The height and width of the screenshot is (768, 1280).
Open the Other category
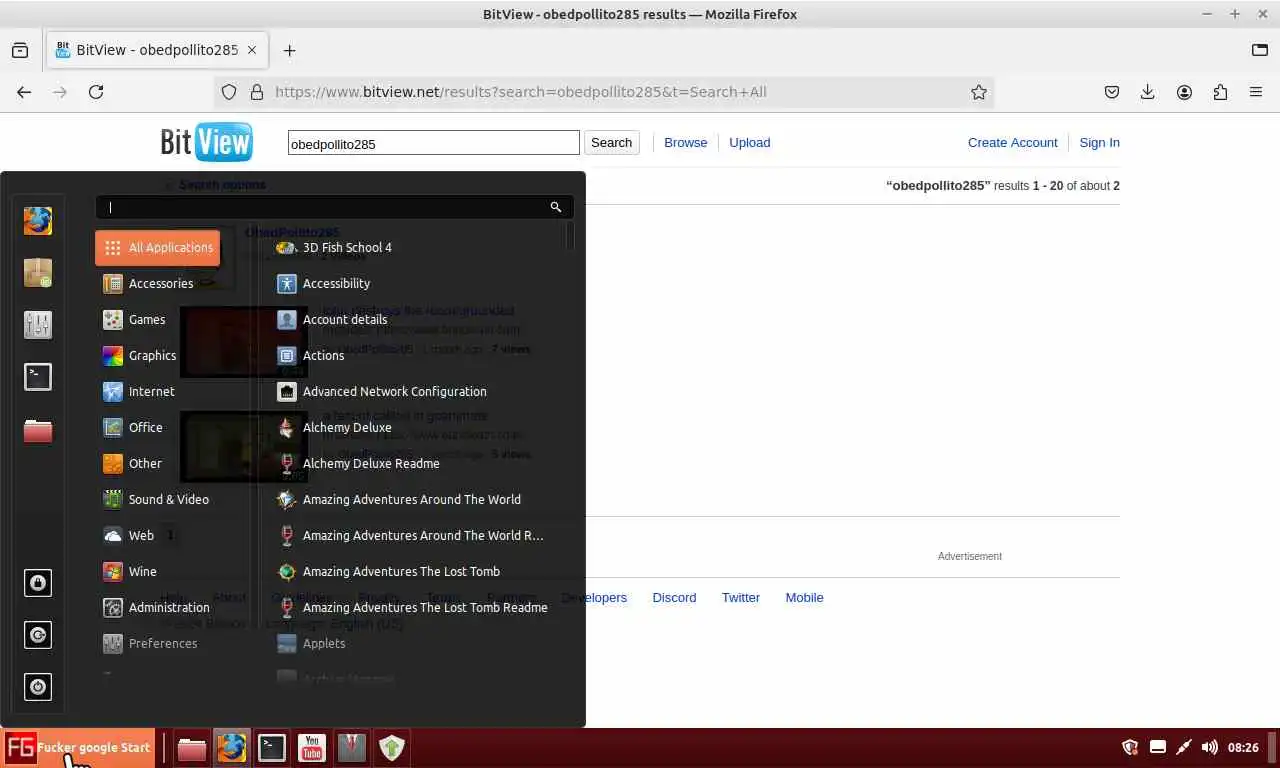pos(158,463)
